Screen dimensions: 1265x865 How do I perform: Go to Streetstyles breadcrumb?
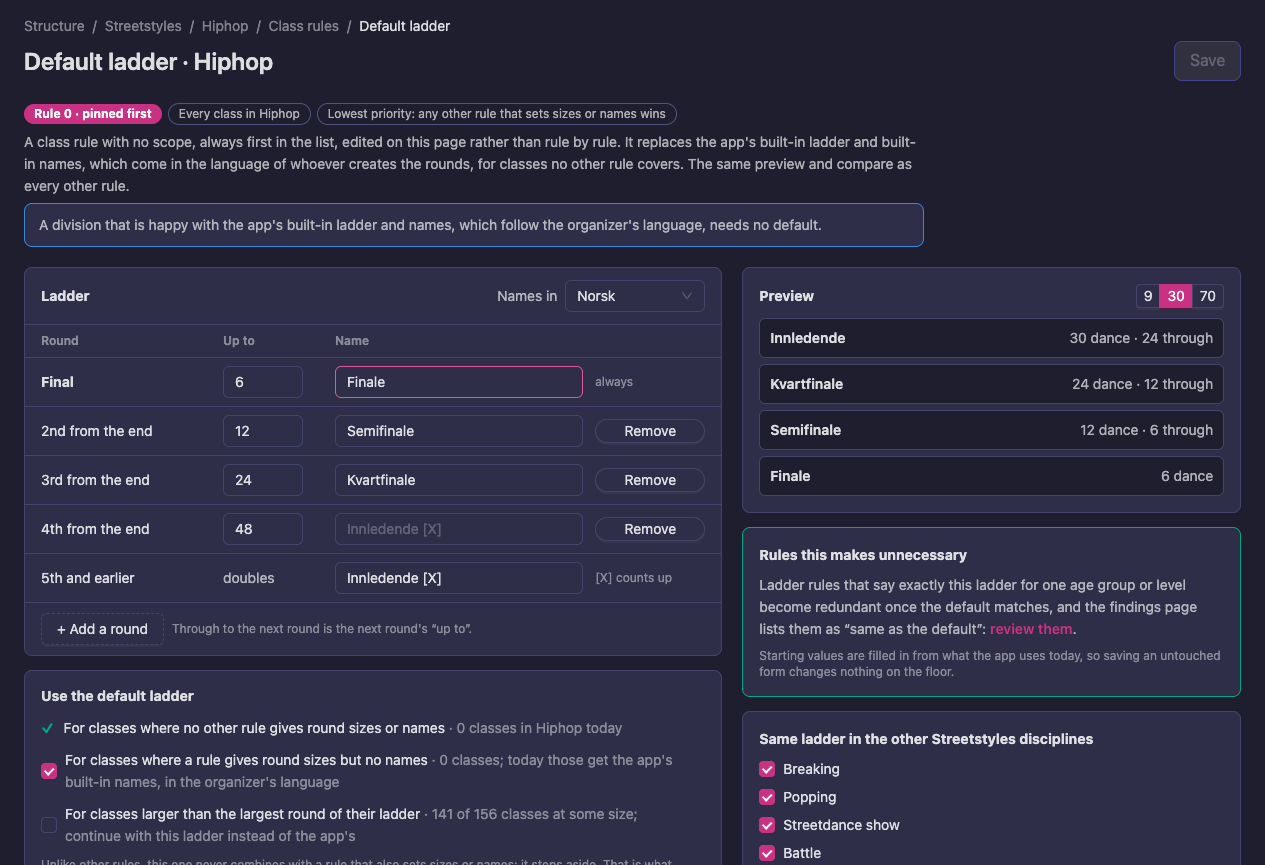pos(143,26)
